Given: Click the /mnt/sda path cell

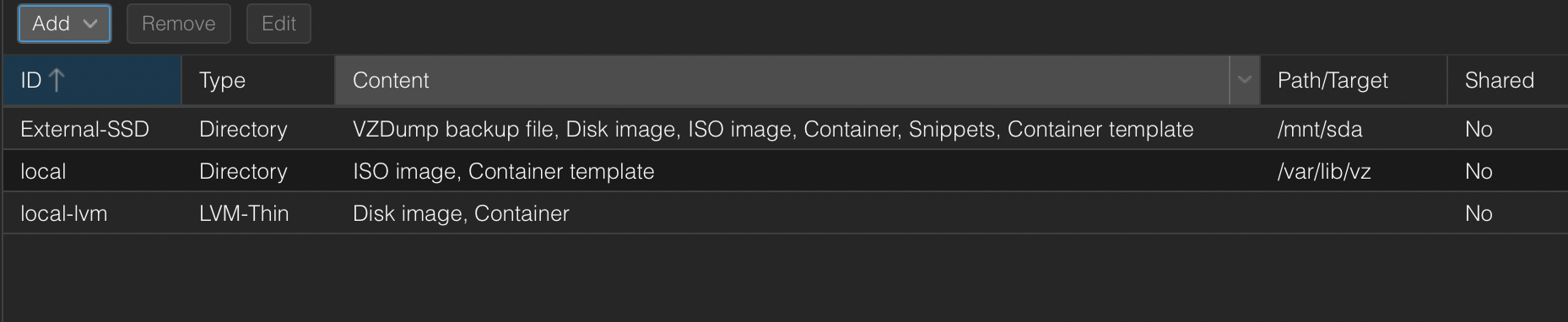Looking at the screenshot, I should click(1320, 129).
